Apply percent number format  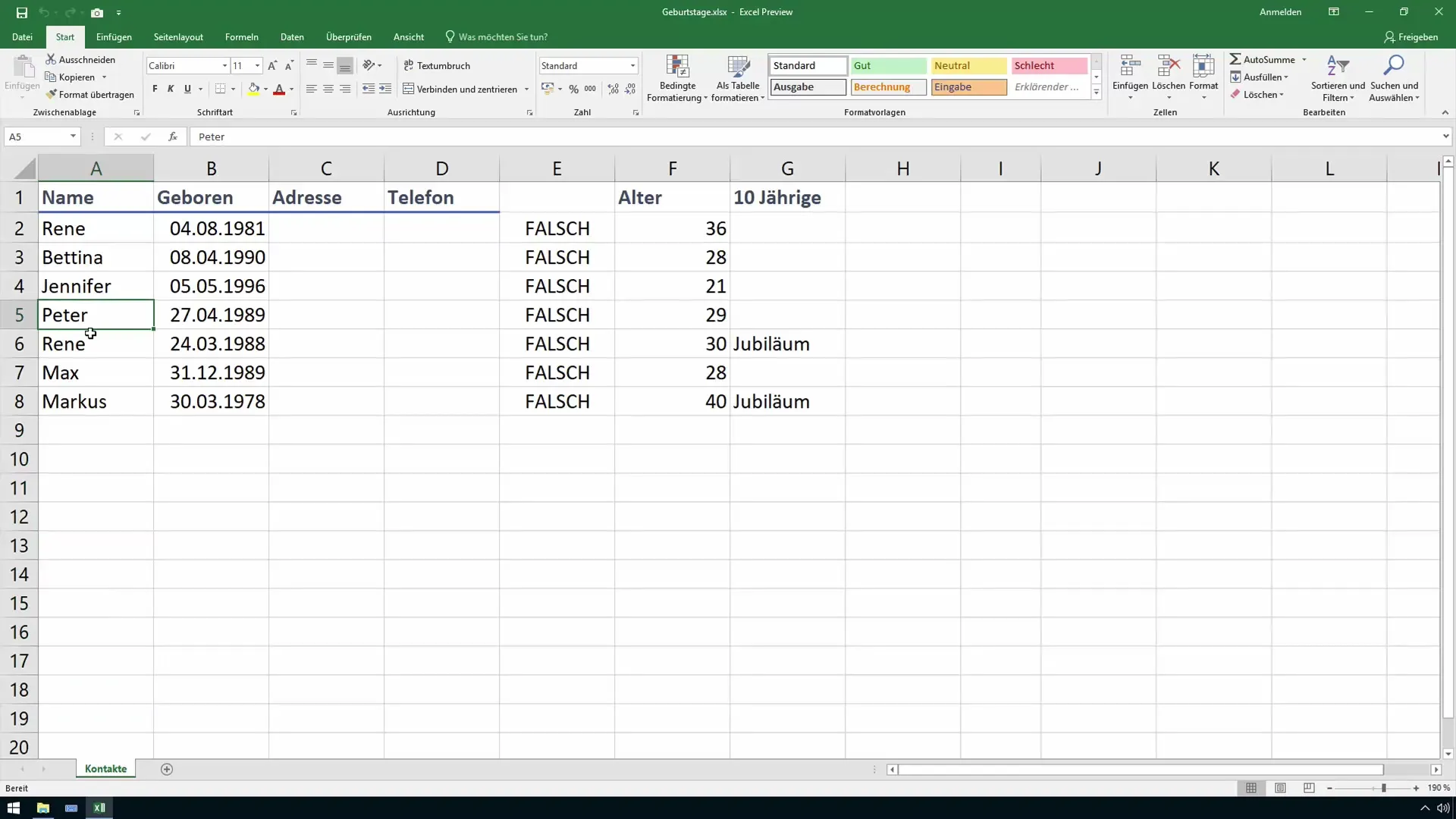tap(574, 89)
